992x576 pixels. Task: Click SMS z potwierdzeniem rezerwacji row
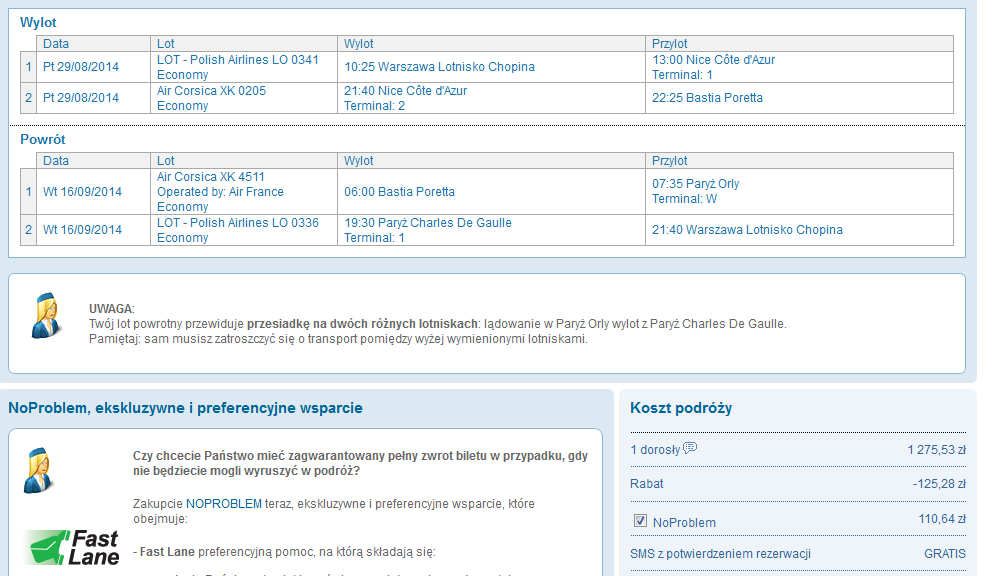pos(798,554)
